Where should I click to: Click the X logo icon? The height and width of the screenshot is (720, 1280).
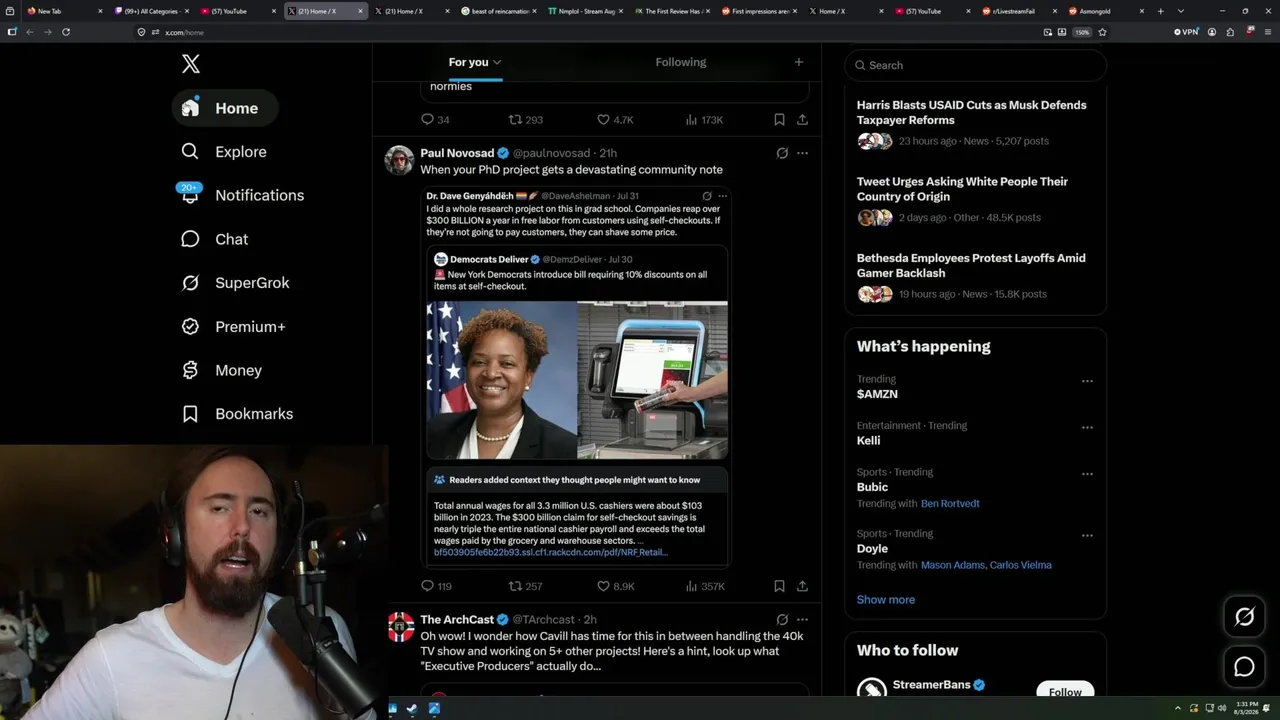pyautogui.click(x=191, y=64)
